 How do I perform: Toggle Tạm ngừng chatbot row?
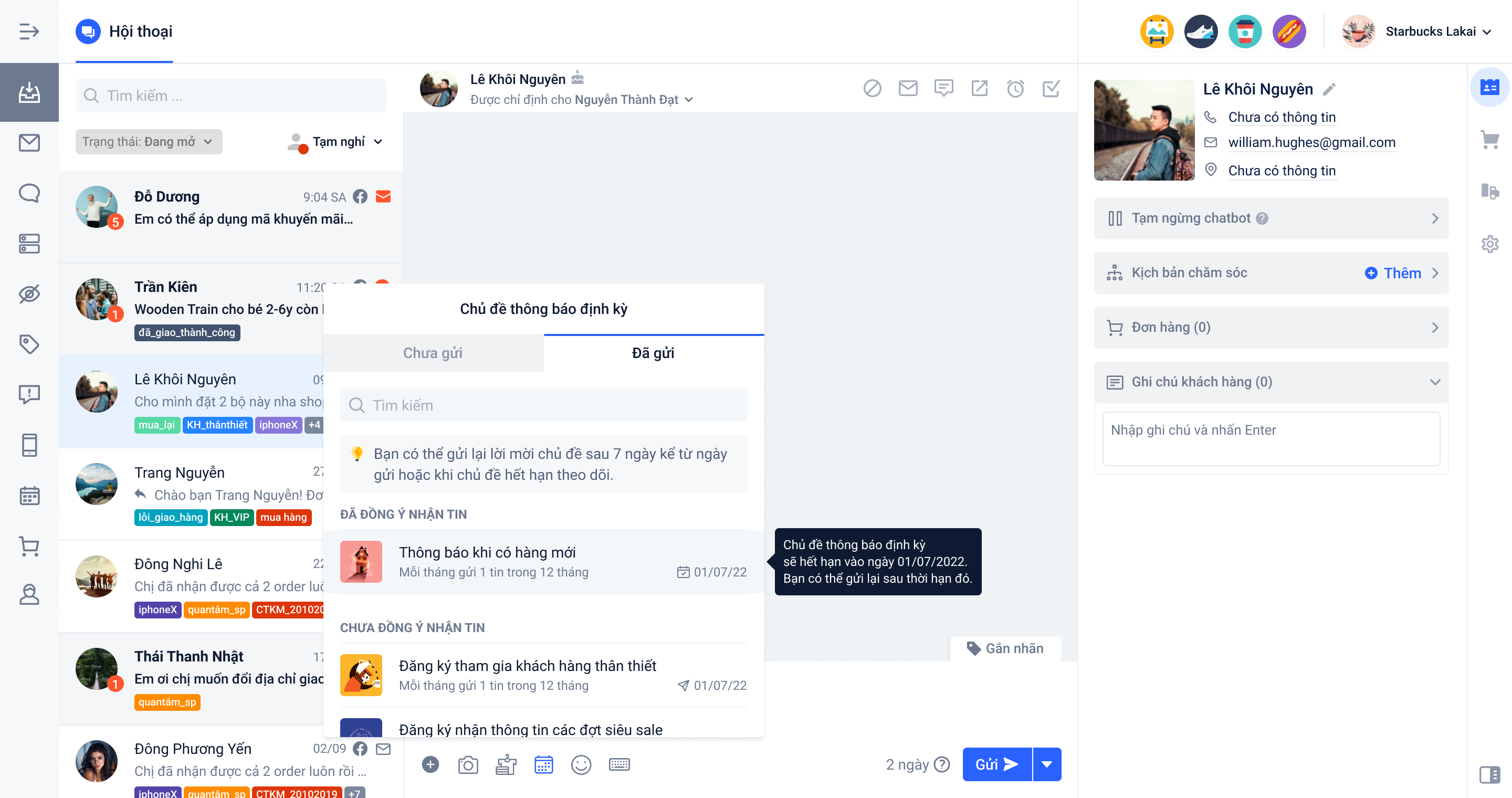[1270, 218]
